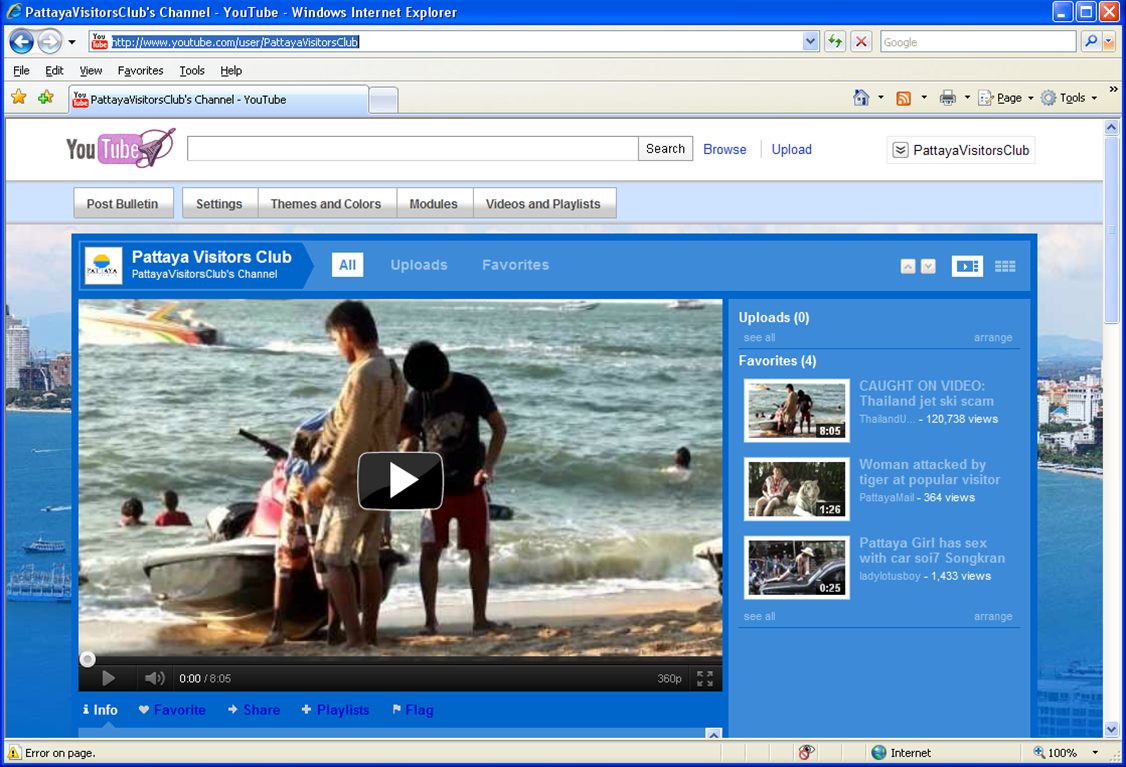
Task: Open the PattayaVisitorsClub account dropdown
Action: pyautogui.click(x=961, y=150)
